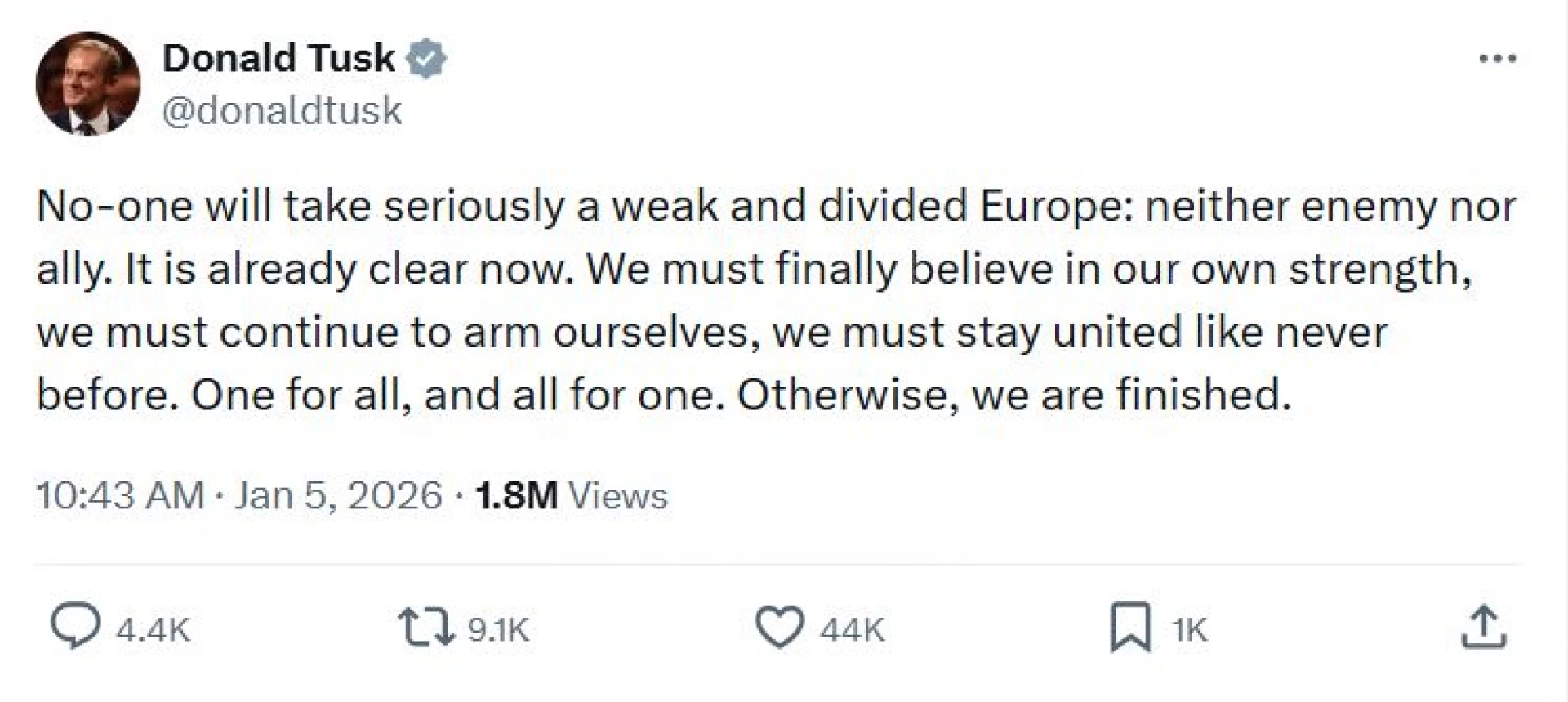Click the 1K bookmarks count
Image resolution: width=1568 pixels, height=702 pixels.
pos(1189,630)
